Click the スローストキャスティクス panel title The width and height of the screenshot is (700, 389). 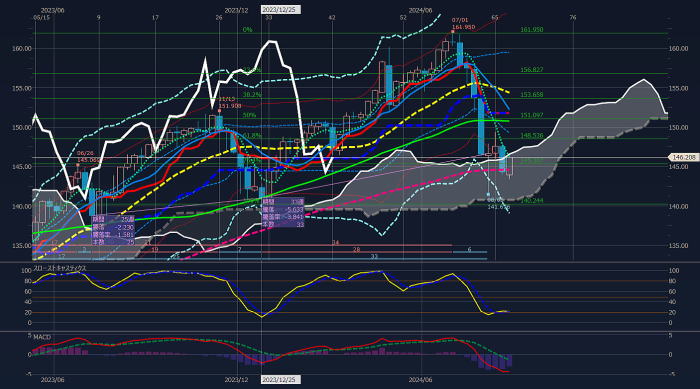(x=60, y=268)
